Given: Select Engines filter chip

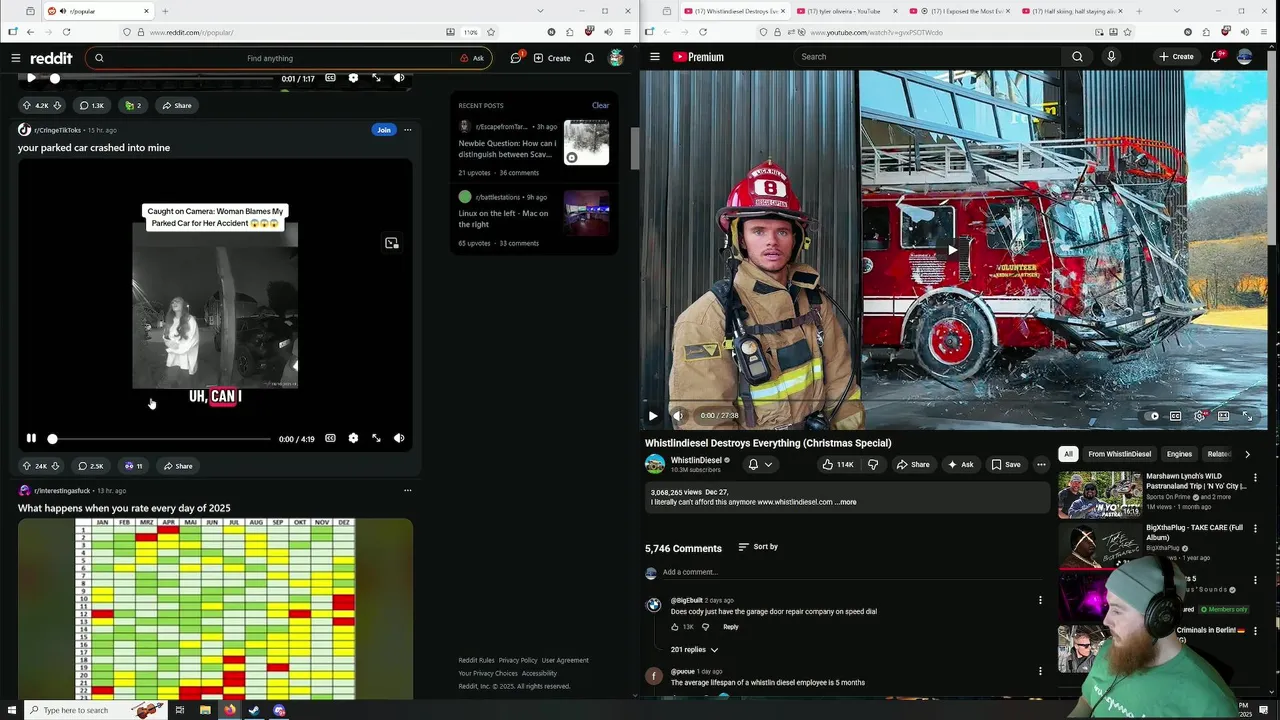Looking at the screenshot, I should [x=1179, y=454].
